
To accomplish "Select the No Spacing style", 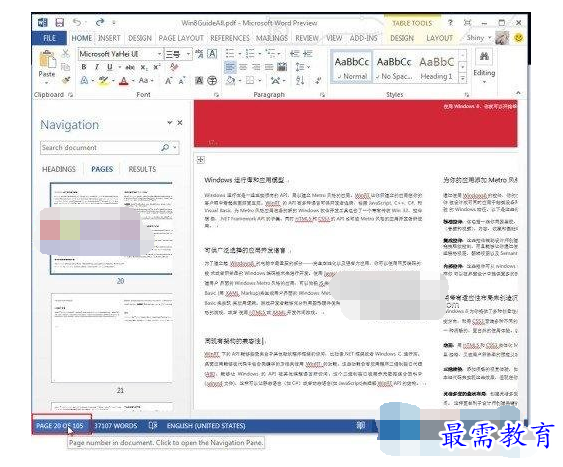I will click(394, 67).
